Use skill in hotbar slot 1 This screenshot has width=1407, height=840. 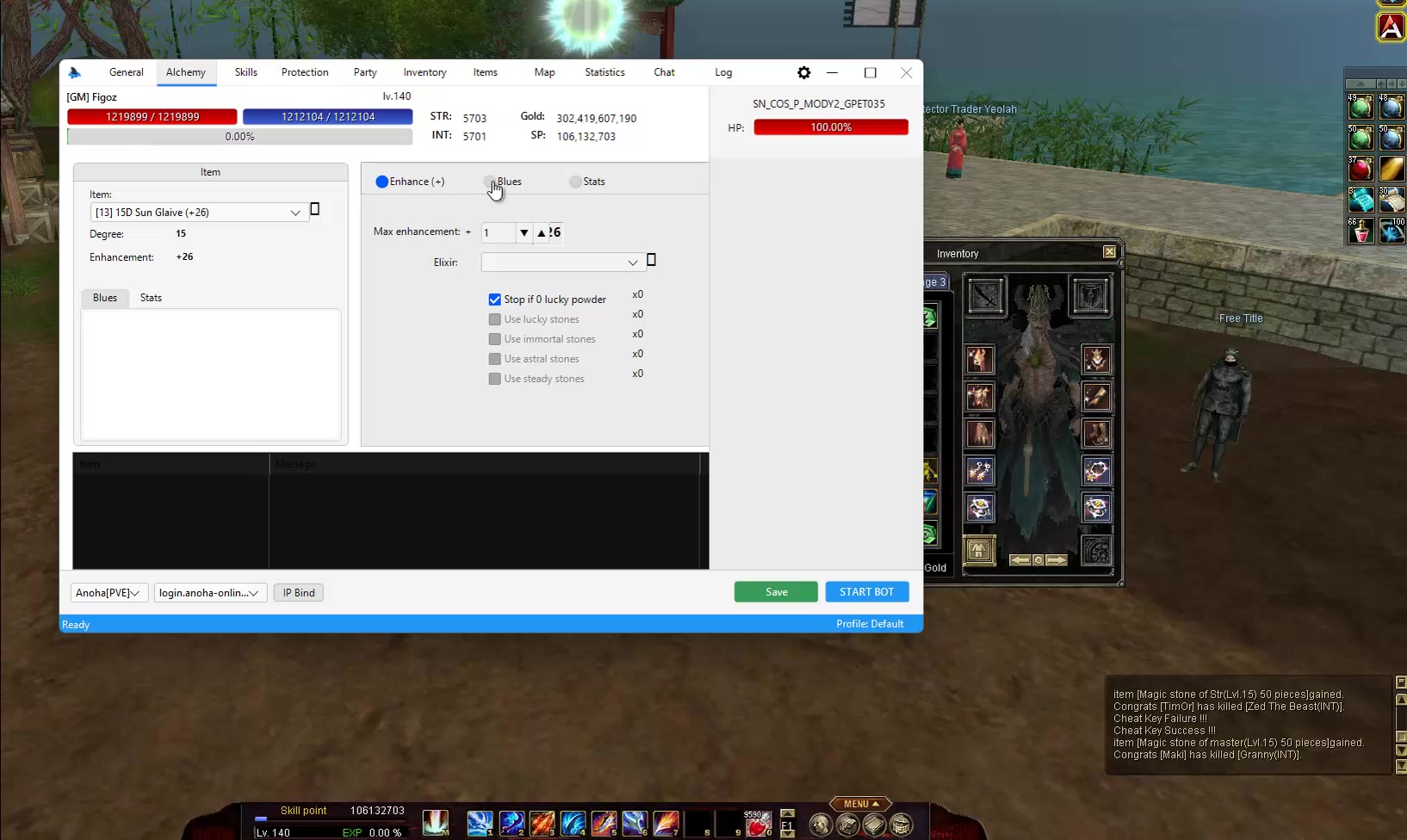coord(480,824)
